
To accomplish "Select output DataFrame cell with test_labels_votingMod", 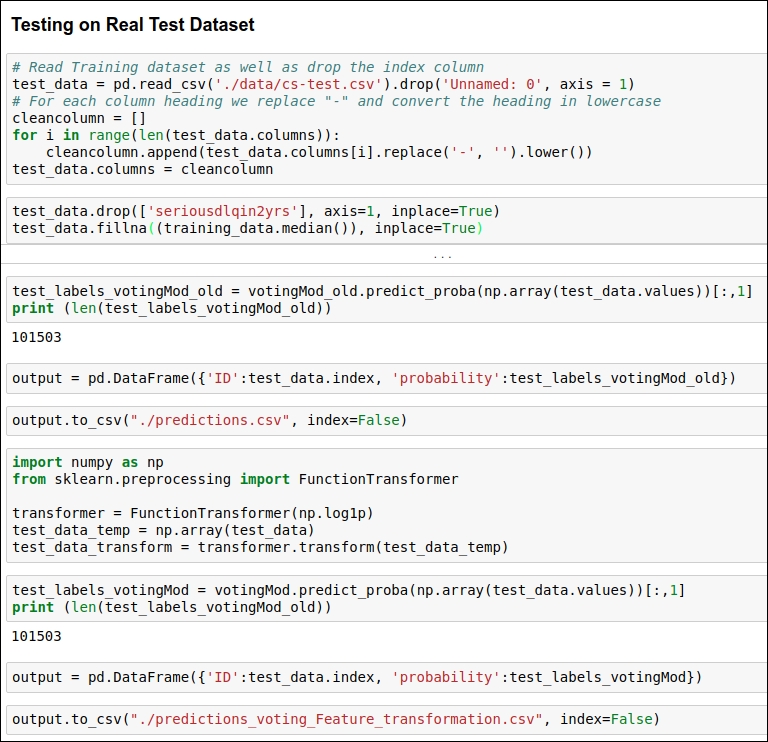I will click(x=386, y=677).
